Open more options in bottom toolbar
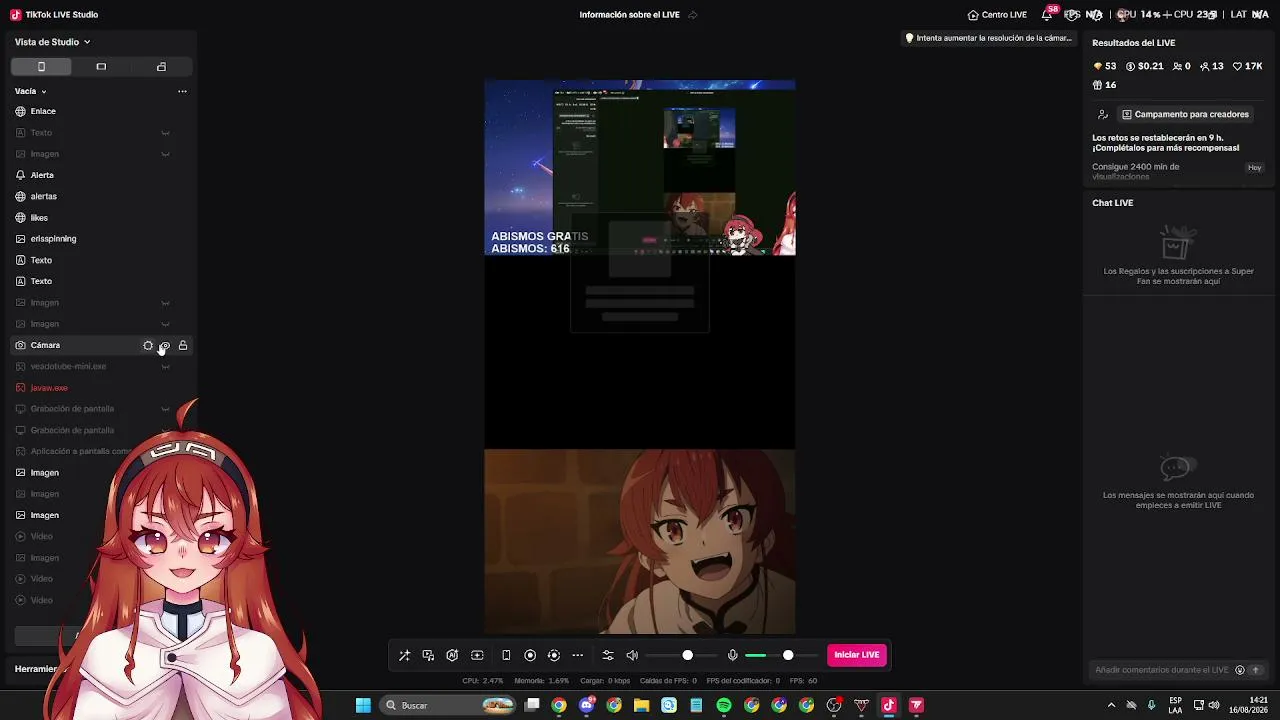 coord(578,655)
